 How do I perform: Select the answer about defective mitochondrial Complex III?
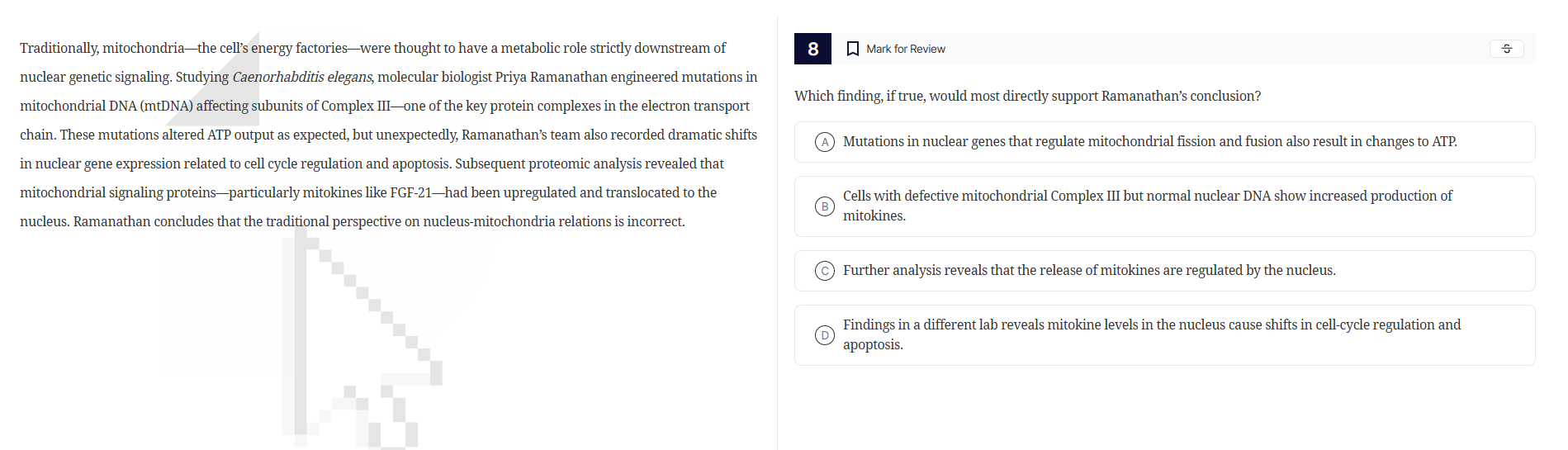[x=1148, y=197]
